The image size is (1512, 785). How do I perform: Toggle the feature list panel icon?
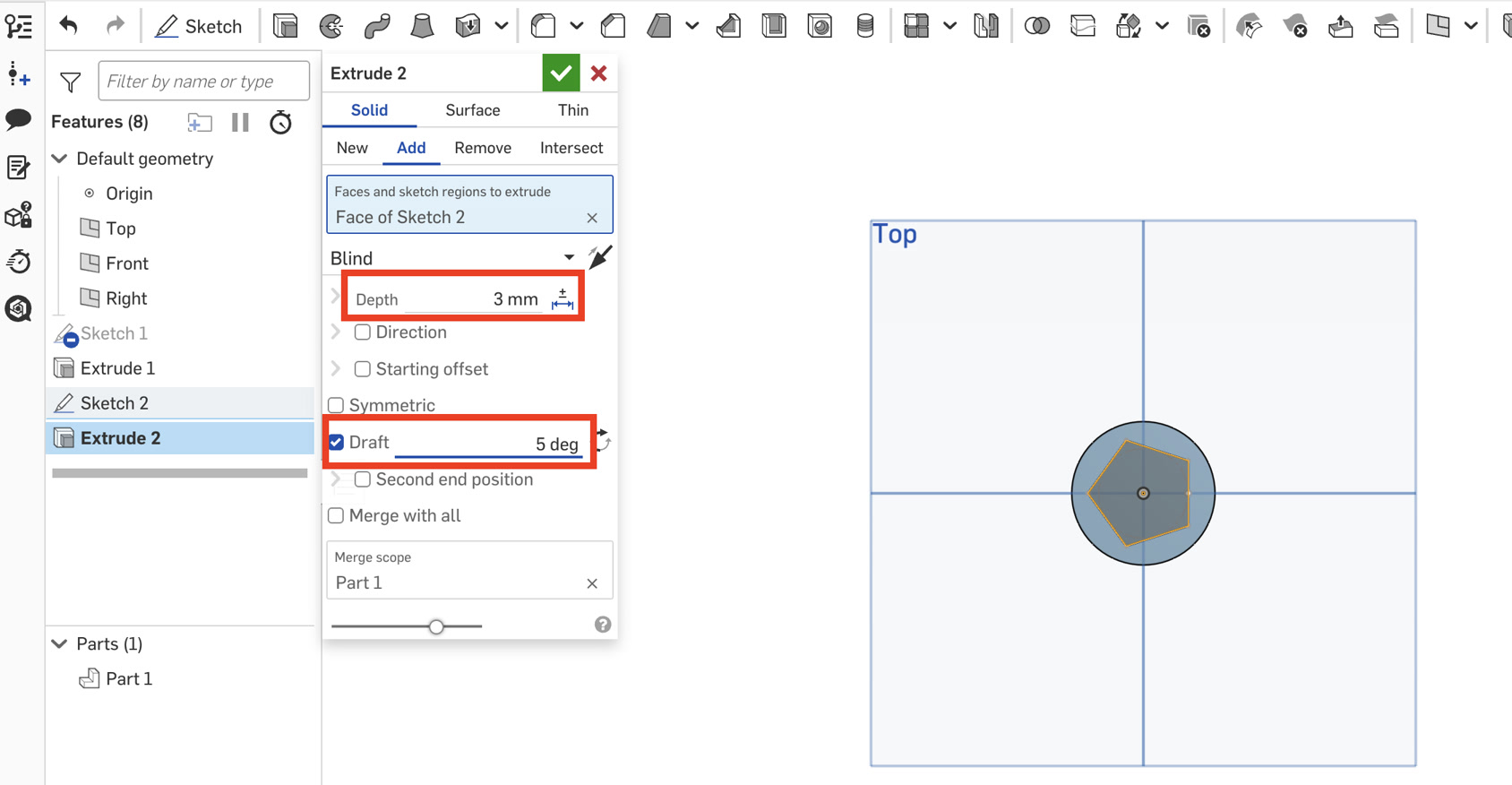[18, 26]
